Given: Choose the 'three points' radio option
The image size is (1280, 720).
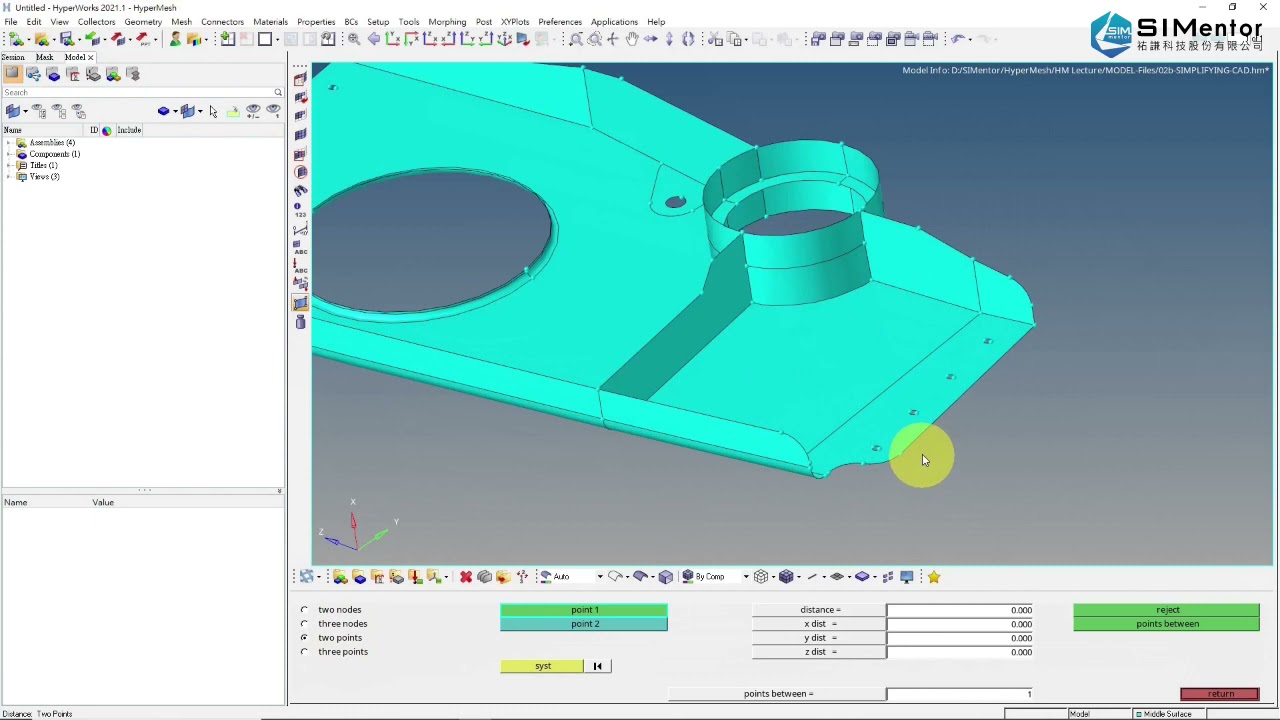Looking at the screenshot, I should click(305, 652).
